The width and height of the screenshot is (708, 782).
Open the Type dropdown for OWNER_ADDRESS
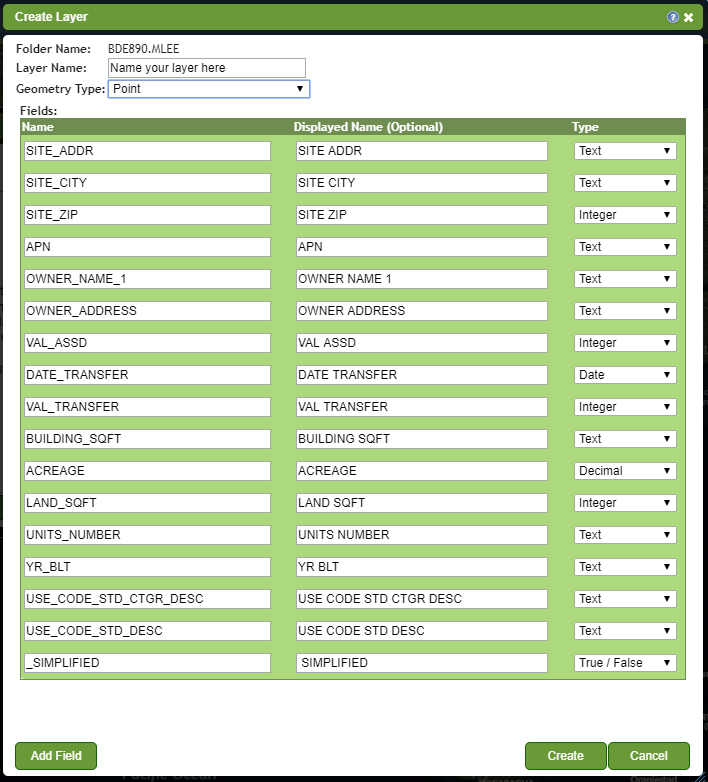tap(625, 310)
